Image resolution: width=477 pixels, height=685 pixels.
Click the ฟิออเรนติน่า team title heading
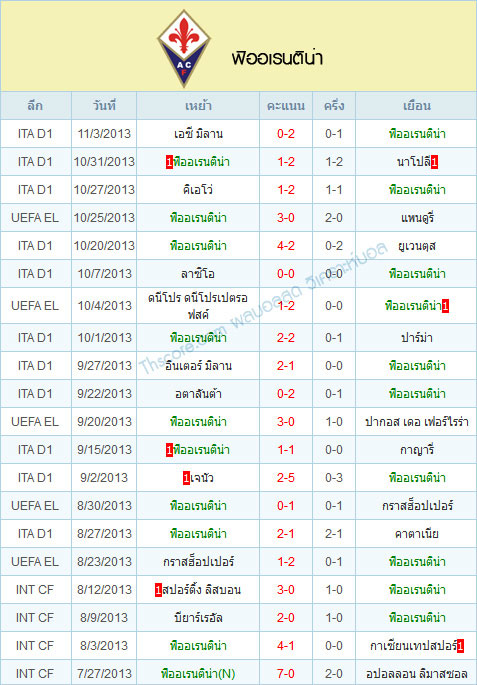click(x=277, y=58)
